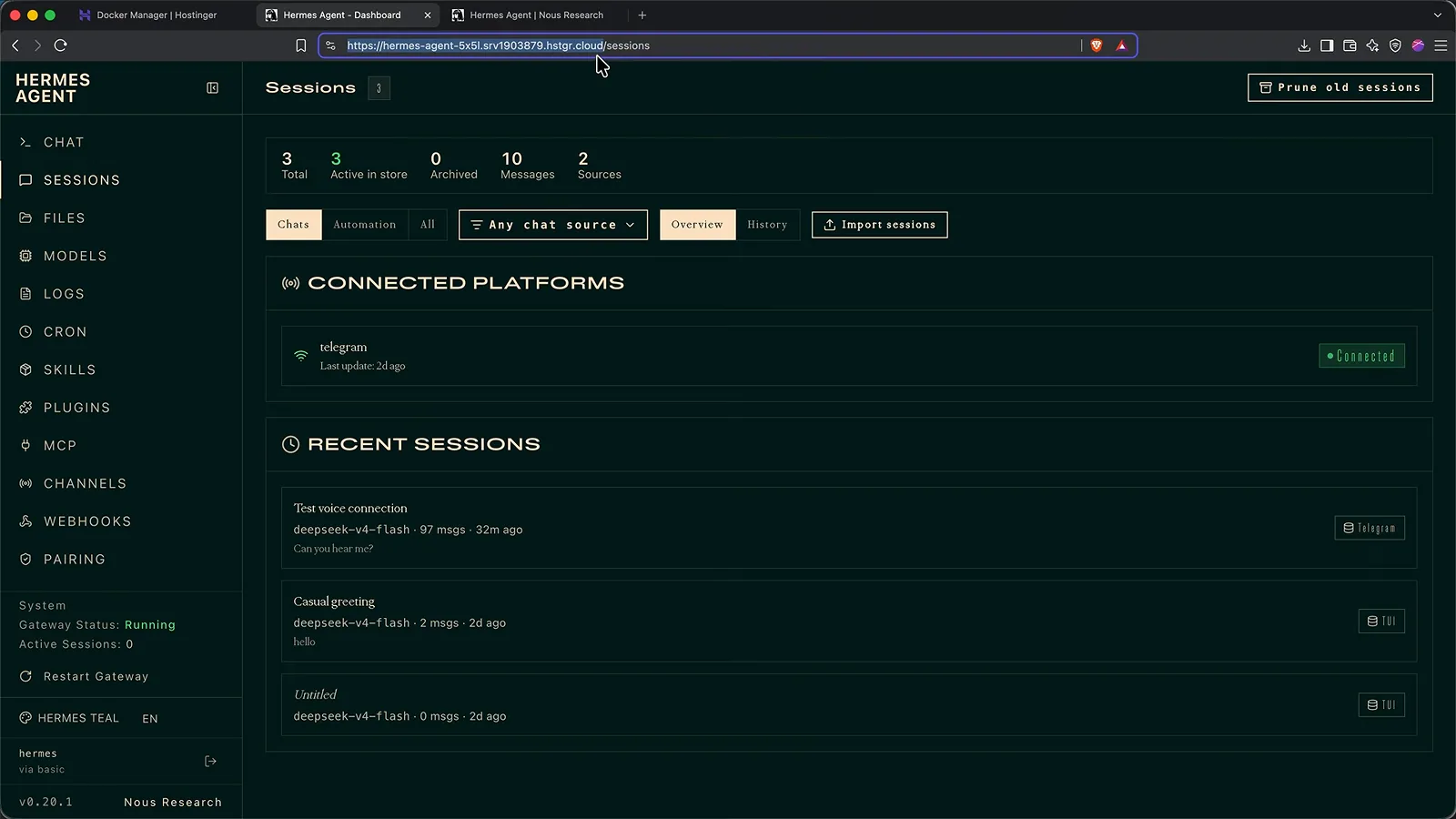Reload the page with browser refresh icon
The width and height of the screenshot is (1456, 819).
pyautogui.click(x=61, y=45)
